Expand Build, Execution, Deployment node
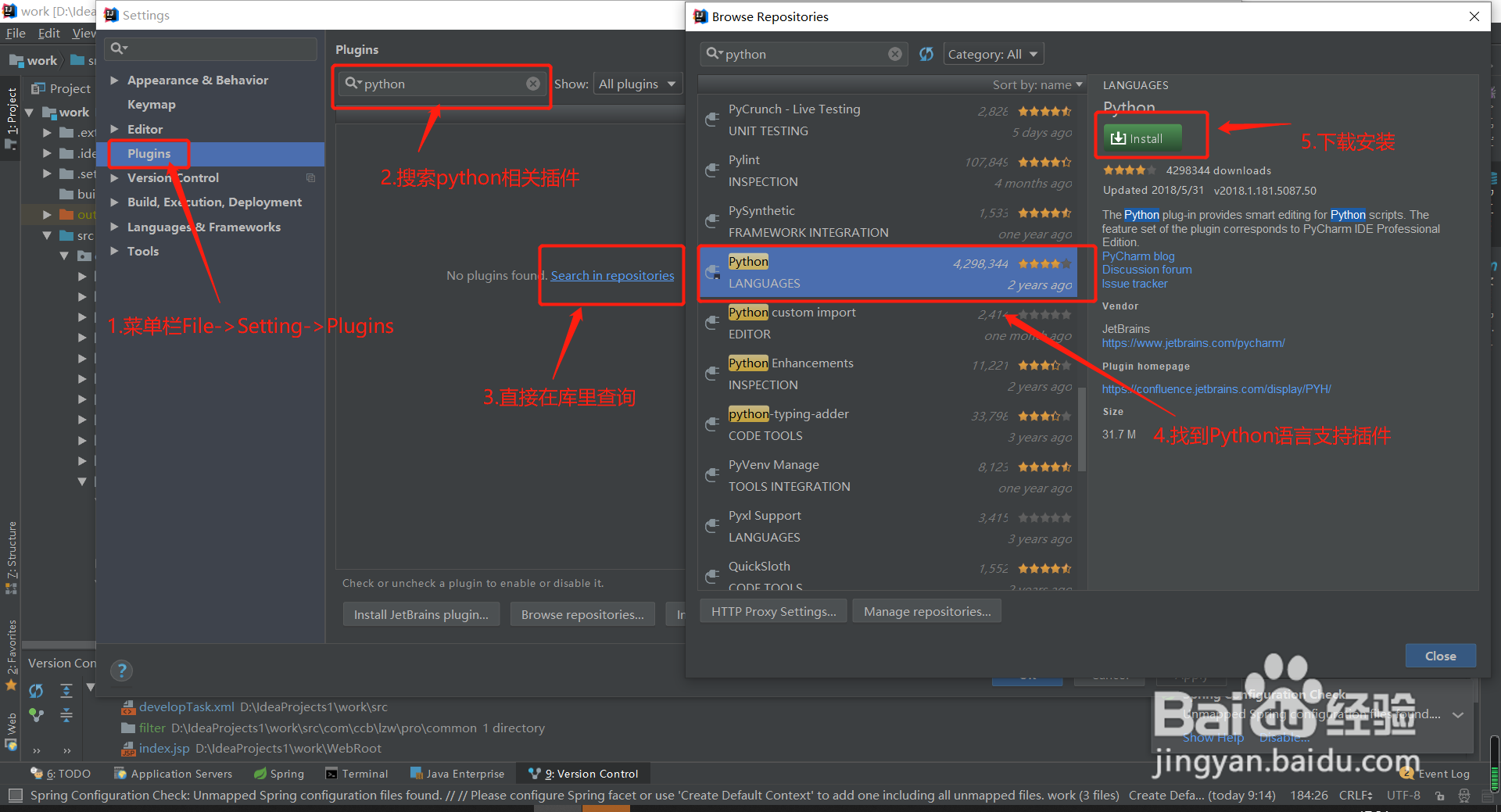The width and height of the screenshot is (1501, 812). tap(114, 202)
